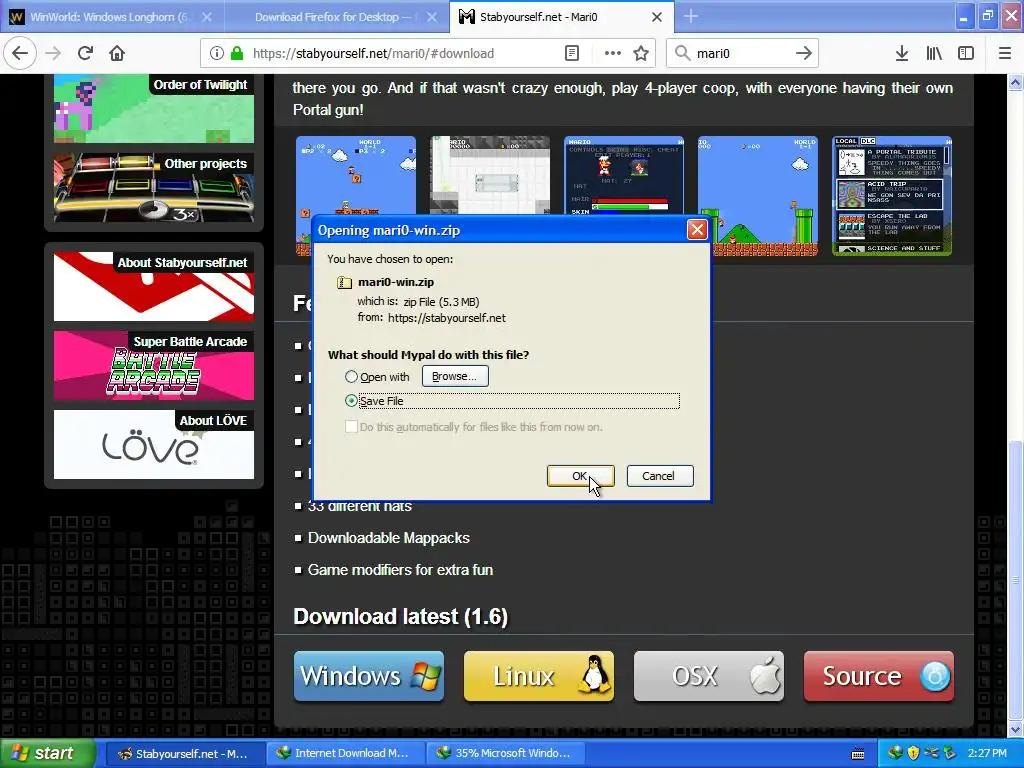This screenshot has width=1024, height=768.
Task: Open the hamburger application menu
Action: tap(1005, 54)
